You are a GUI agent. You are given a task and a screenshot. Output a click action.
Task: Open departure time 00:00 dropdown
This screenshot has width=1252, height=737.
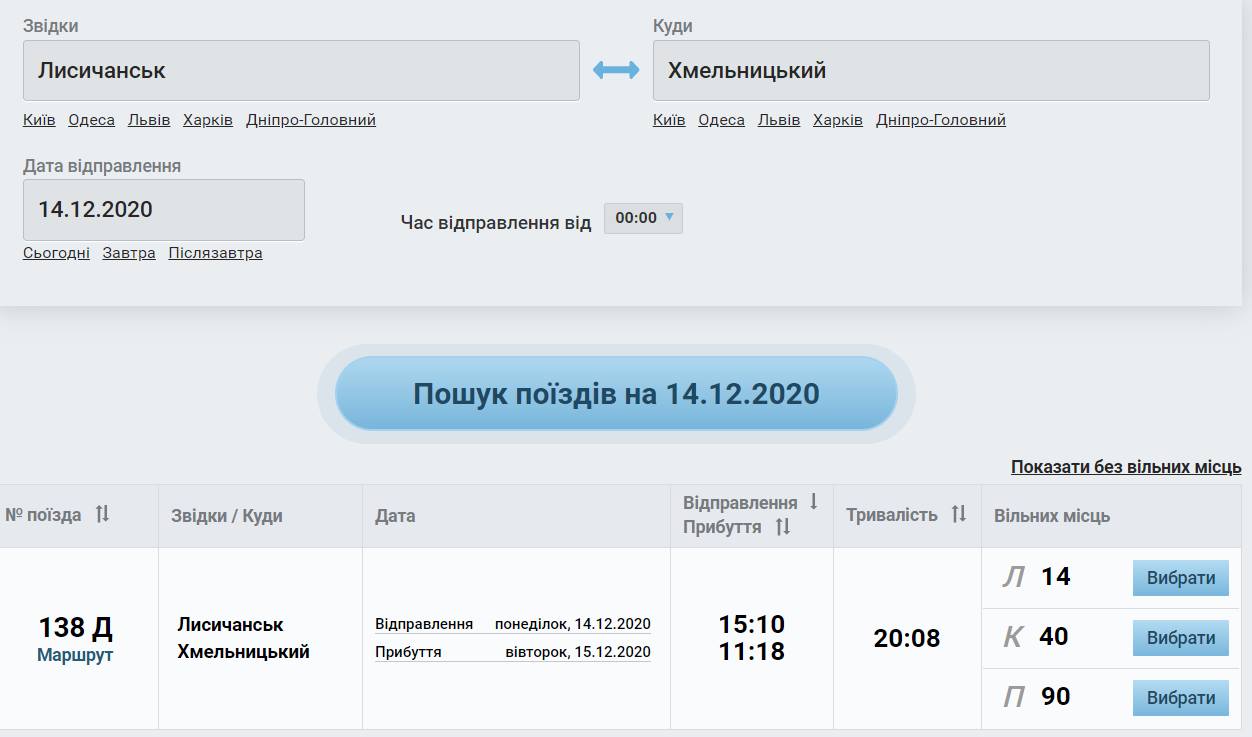(643, 218)
